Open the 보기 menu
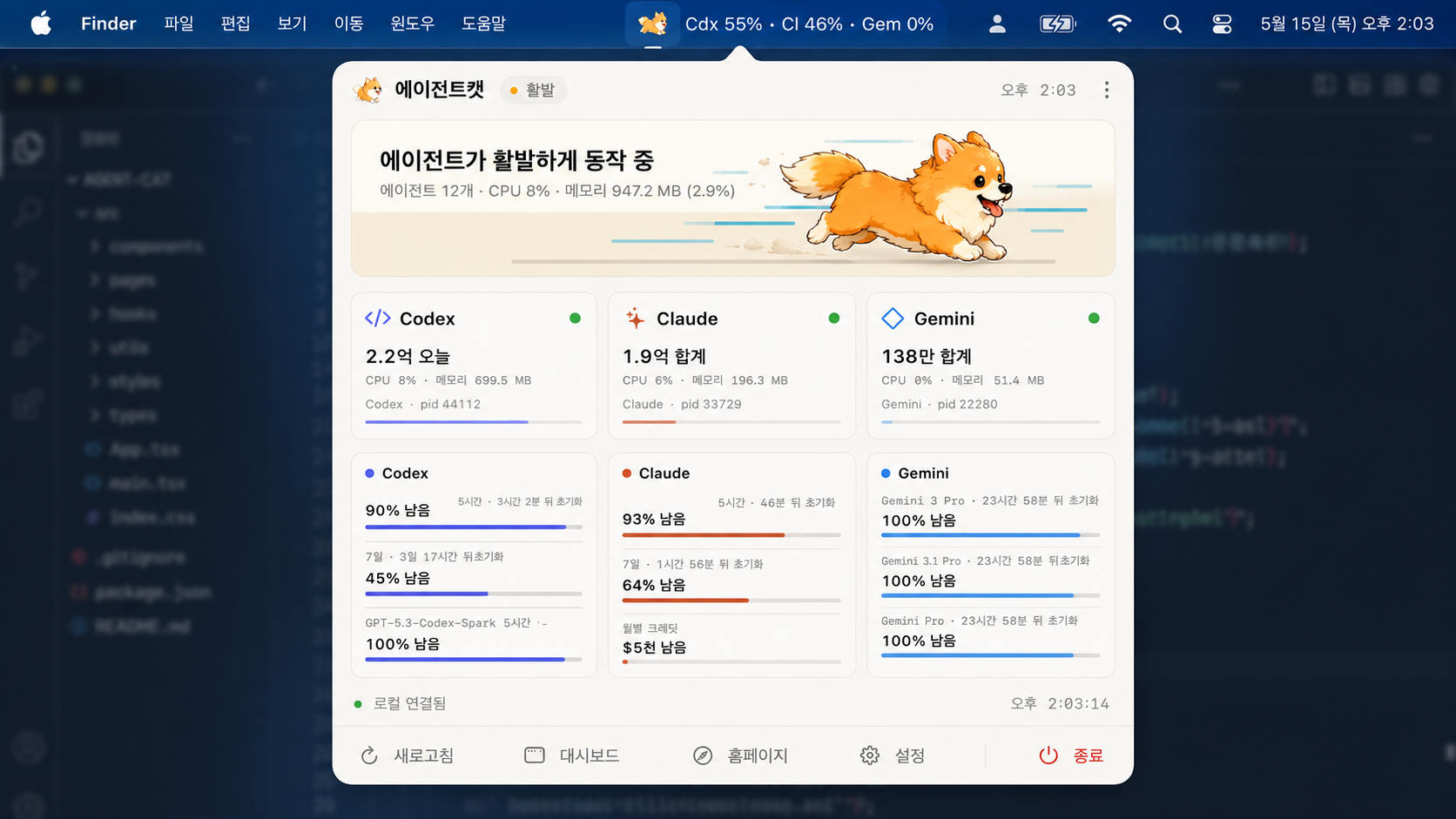 [292, 23]
